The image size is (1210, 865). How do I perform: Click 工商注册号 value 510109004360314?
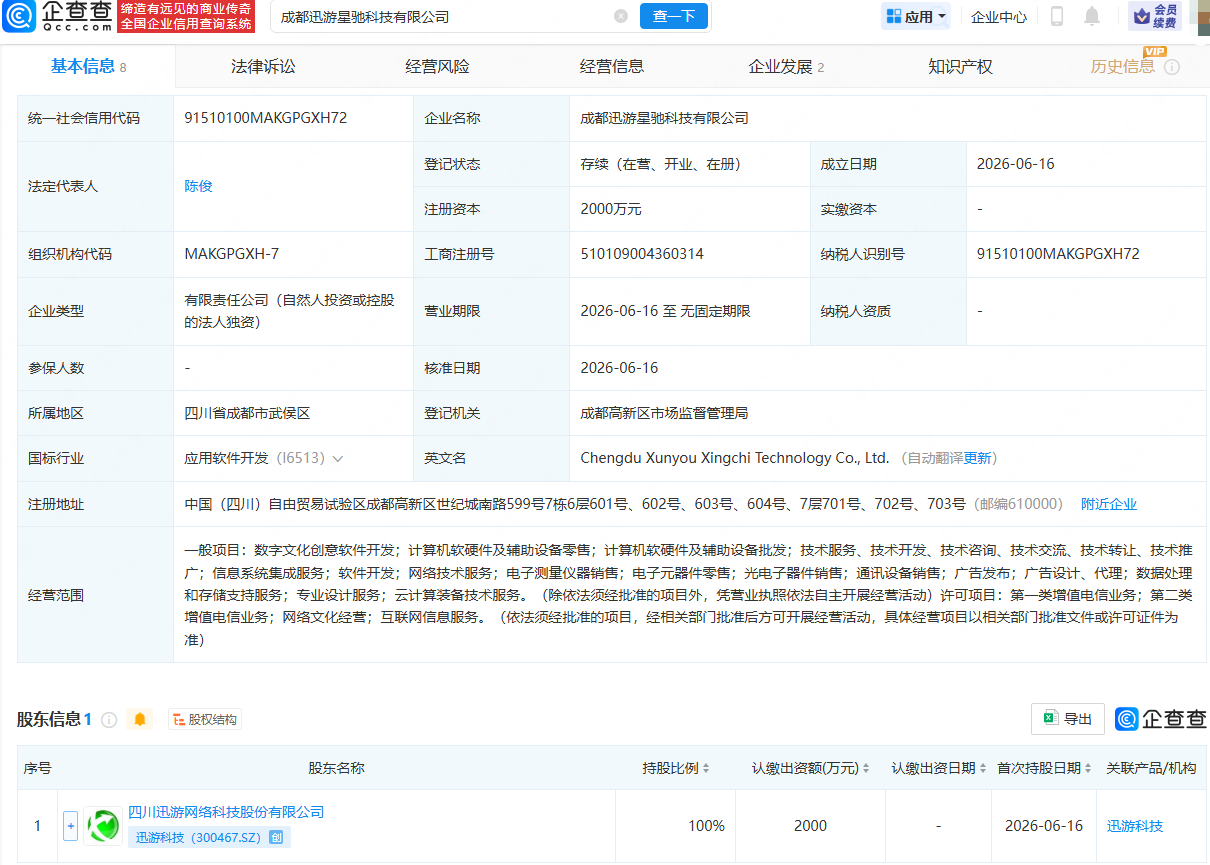tap(642, 254)
